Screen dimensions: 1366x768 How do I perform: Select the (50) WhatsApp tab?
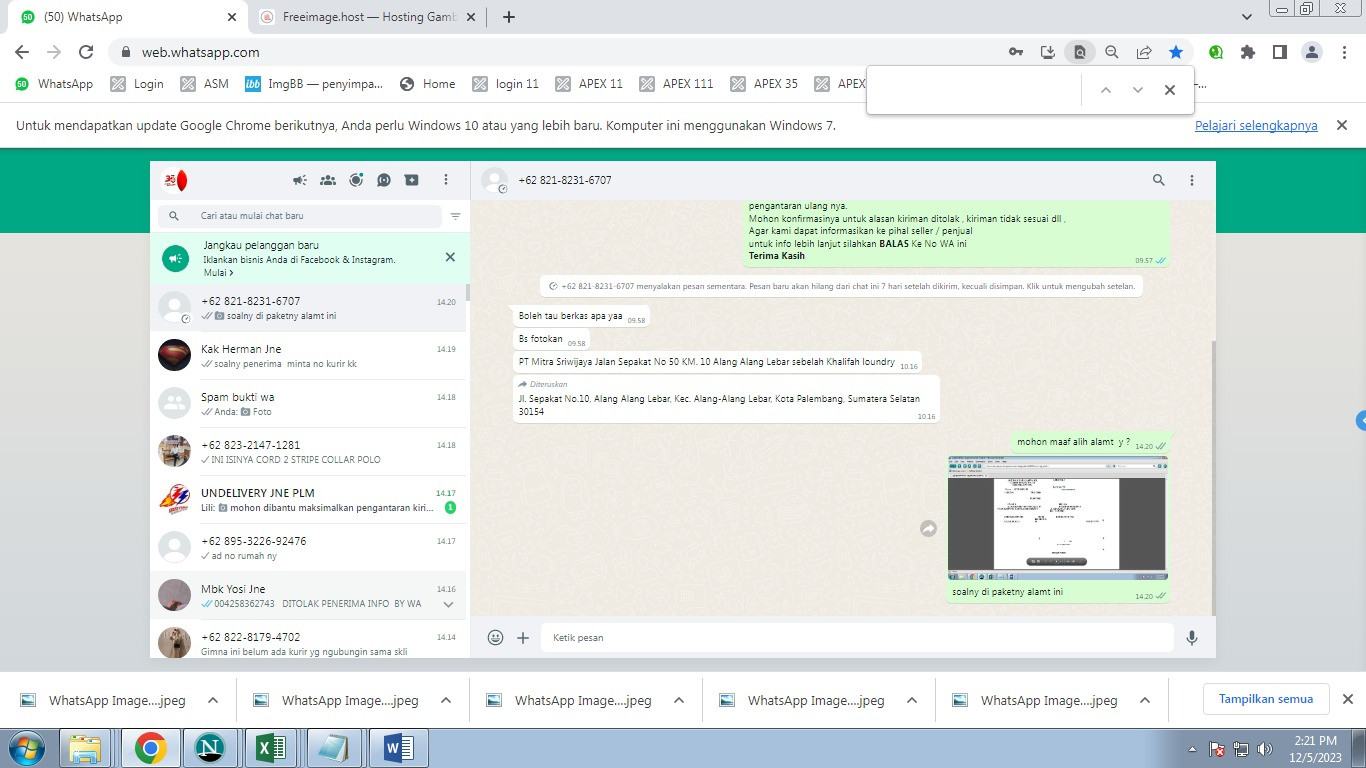point(129,17)
